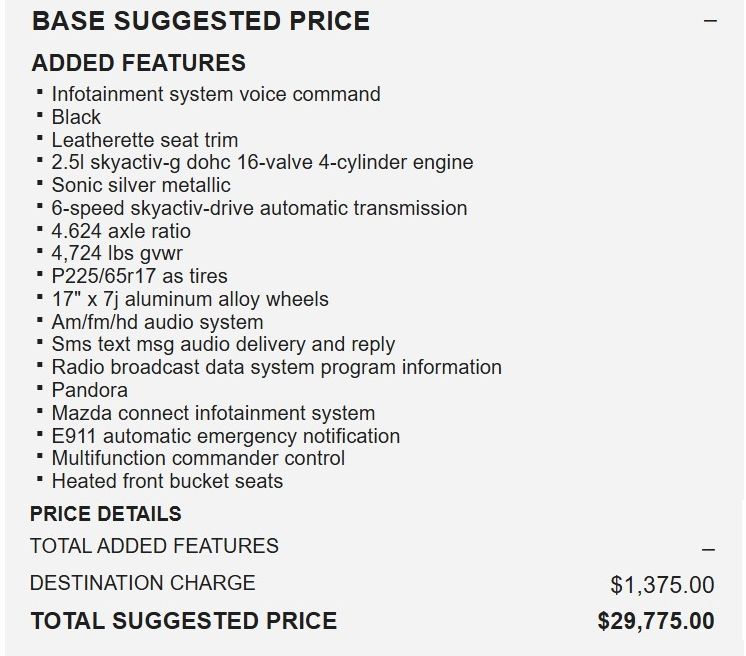Select the 17" x 7j aluminum alloy wheels line
This screenshot has width=746, height=656.
coord(190,299)
